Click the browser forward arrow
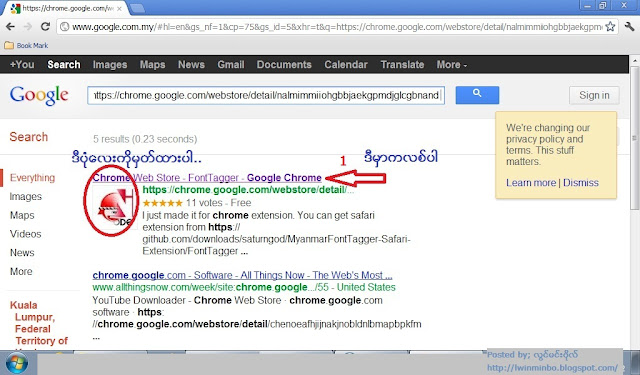 [28, 27]
